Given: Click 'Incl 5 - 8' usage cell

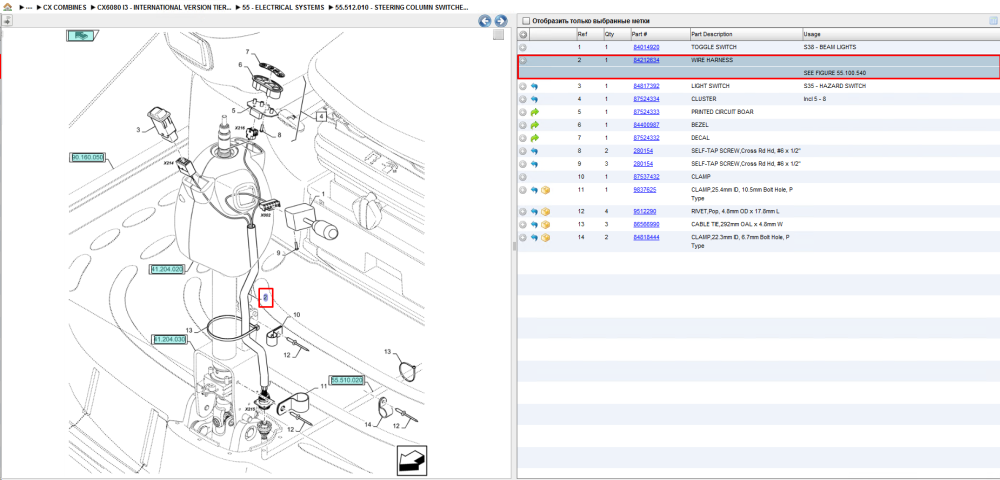Looking at the screenshot, I should click(x=815, y=99).
